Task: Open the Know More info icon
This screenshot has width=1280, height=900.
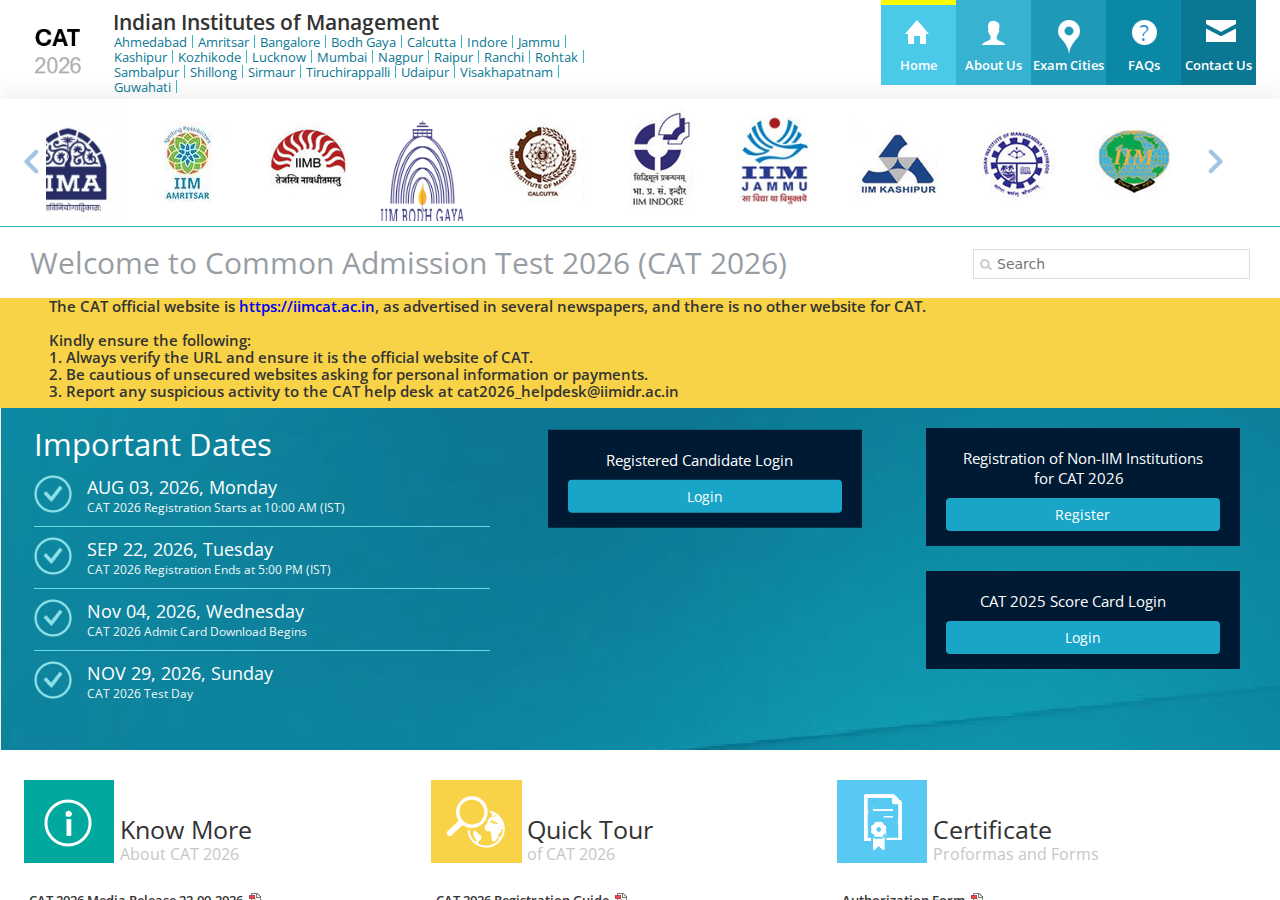Action: click(69, 822)
